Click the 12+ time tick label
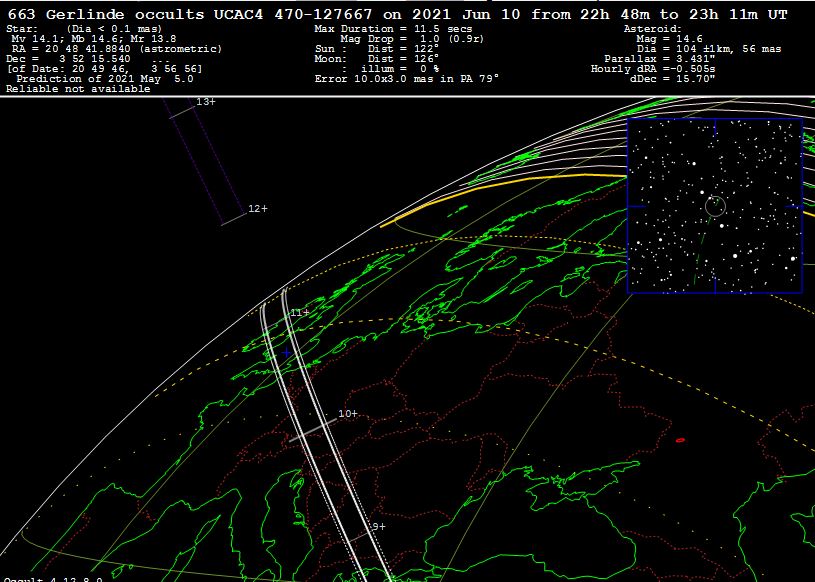Image resolution: width=815 pixels, height=582 pixels. tap(258, 209)
